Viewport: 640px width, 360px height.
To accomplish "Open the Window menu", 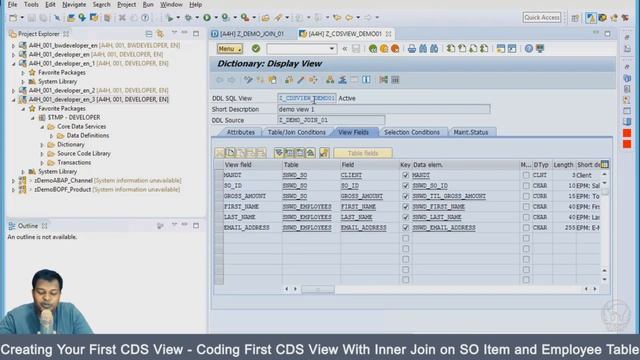I will click(x=171, y=4).
